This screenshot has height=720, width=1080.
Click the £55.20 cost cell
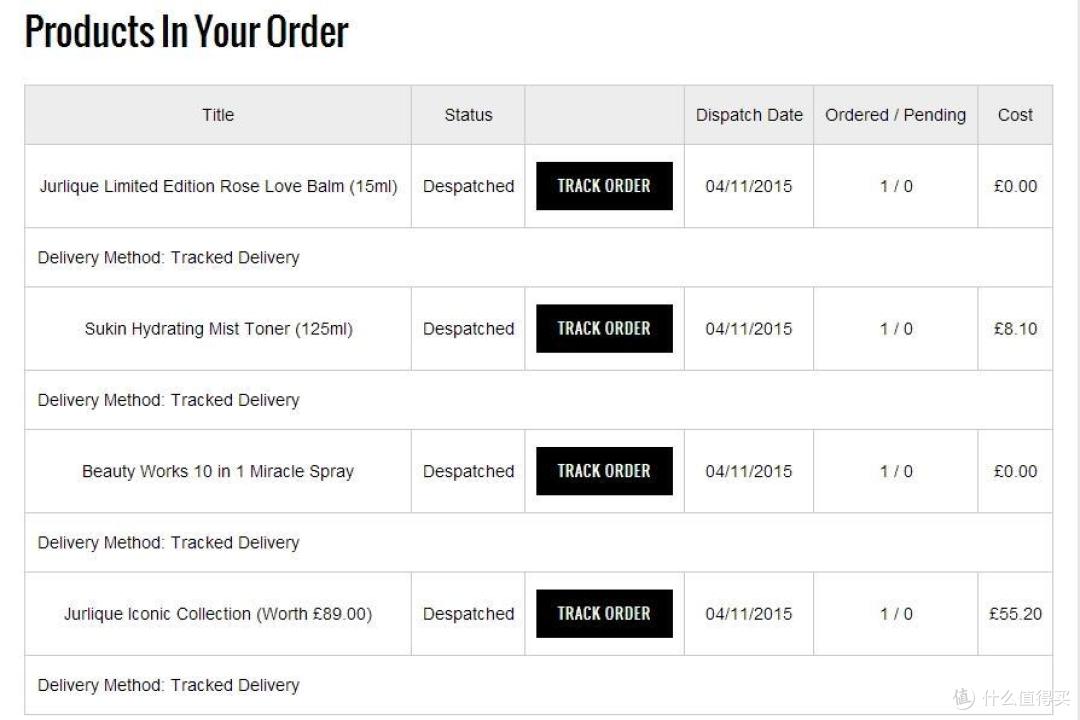1015,614
